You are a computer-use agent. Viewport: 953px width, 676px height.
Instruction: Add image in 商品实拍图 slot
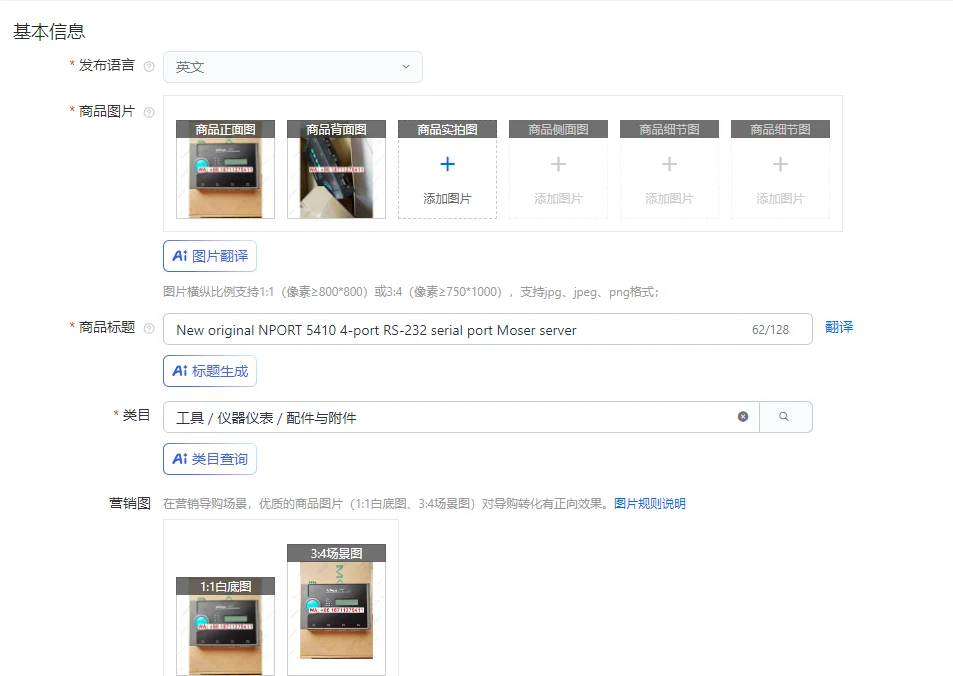click(447, 170)
